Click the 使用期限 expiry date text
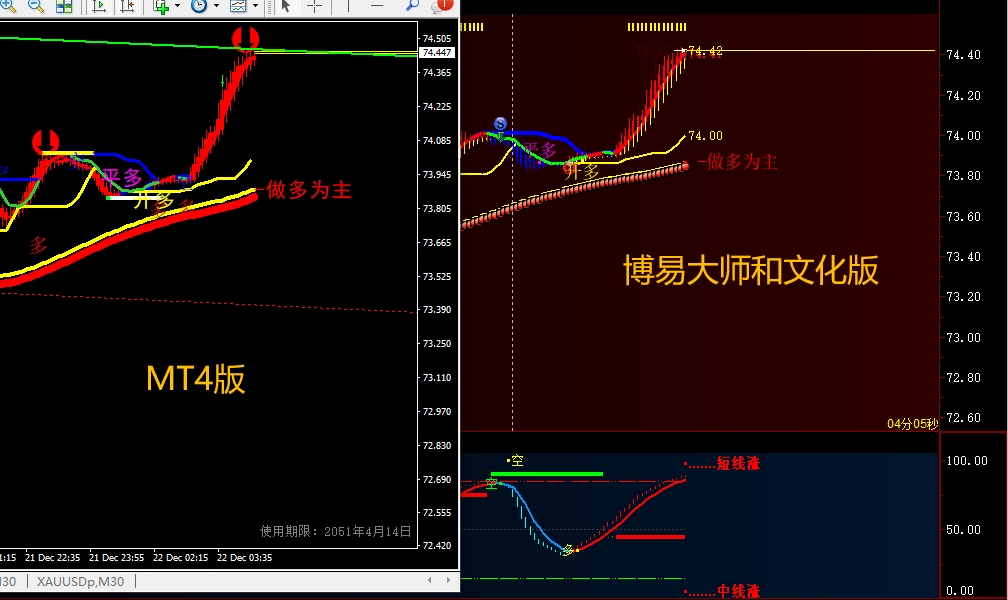Image resolution: width=1008 pixels, height=600 pixels. (x=335, y=531)
